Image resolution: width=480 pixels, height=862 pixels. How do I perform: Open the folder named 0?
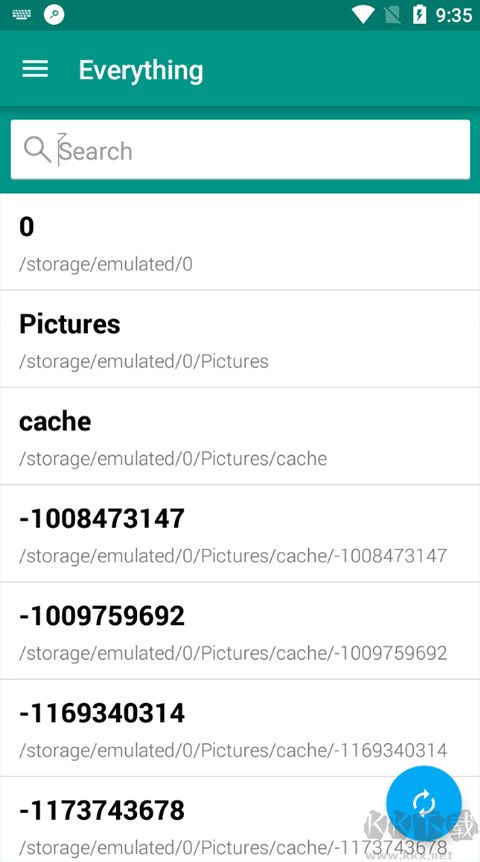[x=240, y=242]
